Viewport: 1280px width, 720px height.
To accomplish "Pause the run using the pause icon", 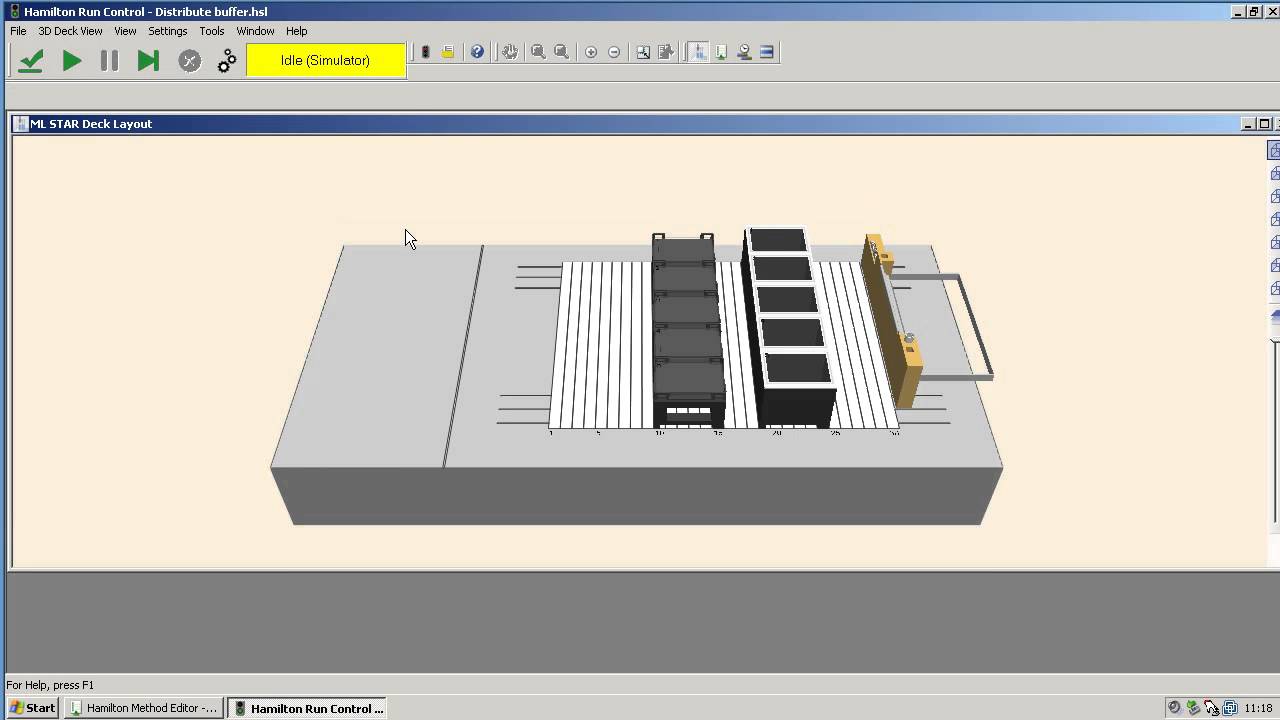I will click(x=109, y=61).
